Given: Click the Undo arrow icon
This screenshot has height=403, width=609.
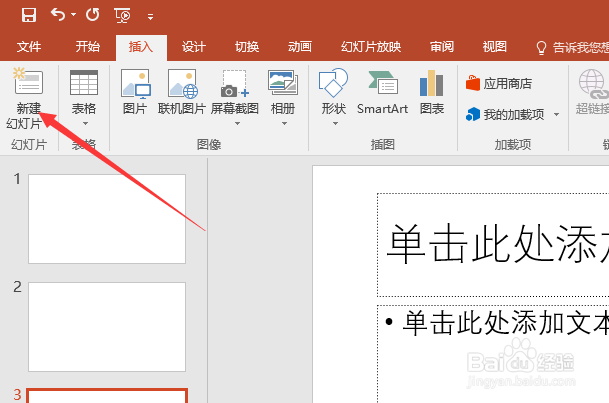Looking at the screenshot, I should (58, 15).
